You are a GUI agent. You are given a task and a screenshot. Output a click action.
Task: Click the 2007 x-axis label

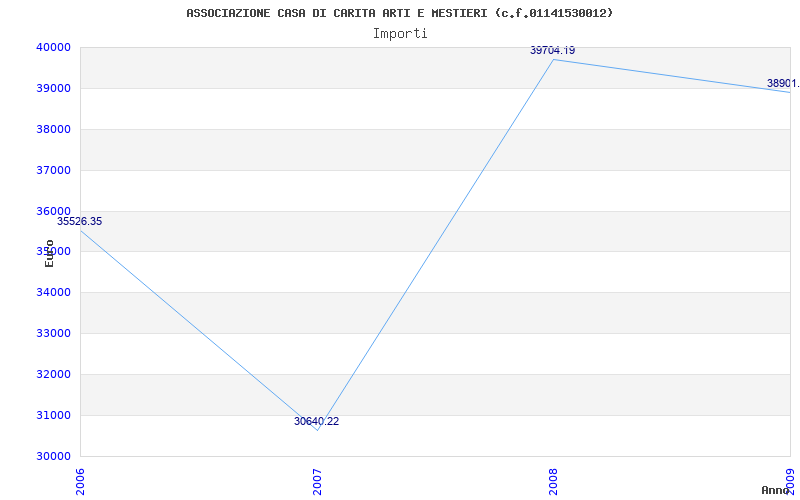[x=317, y=481]
